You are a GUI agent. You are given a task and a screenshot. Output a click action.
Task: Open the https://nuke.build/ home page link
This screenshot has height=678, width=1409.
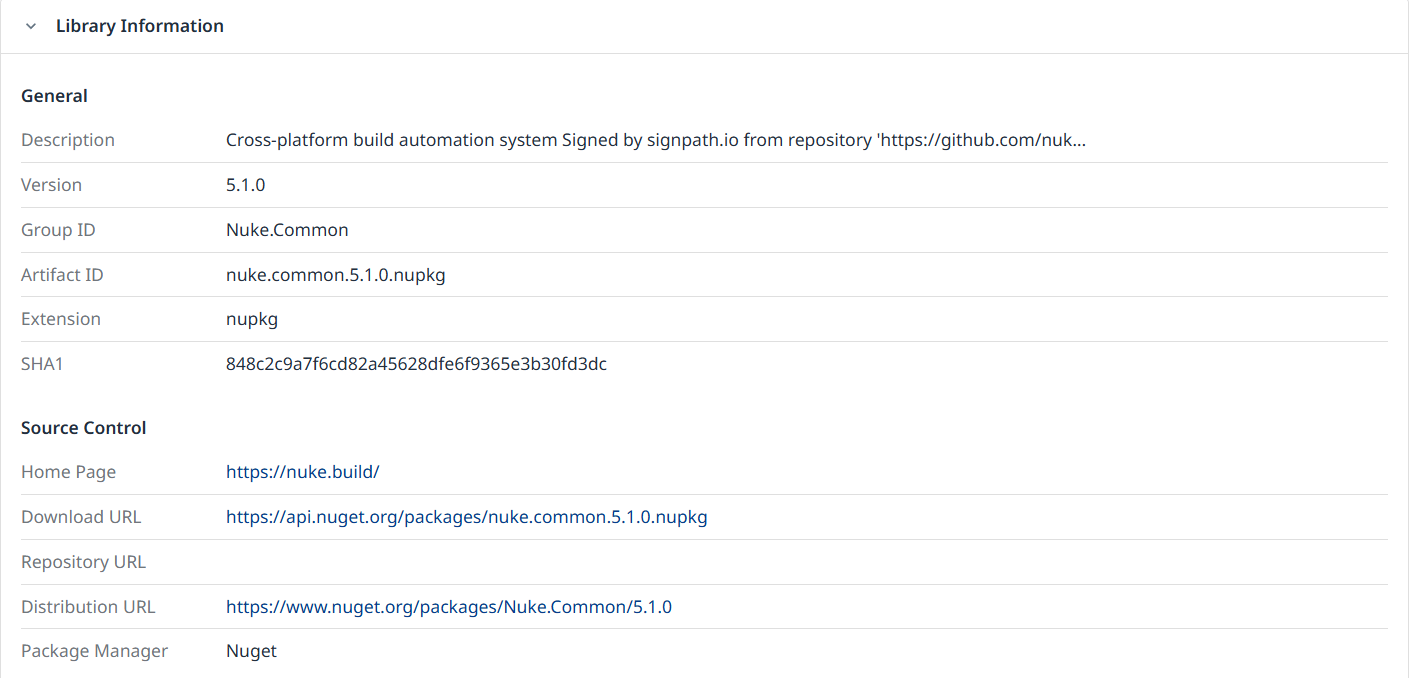point(302,472)
